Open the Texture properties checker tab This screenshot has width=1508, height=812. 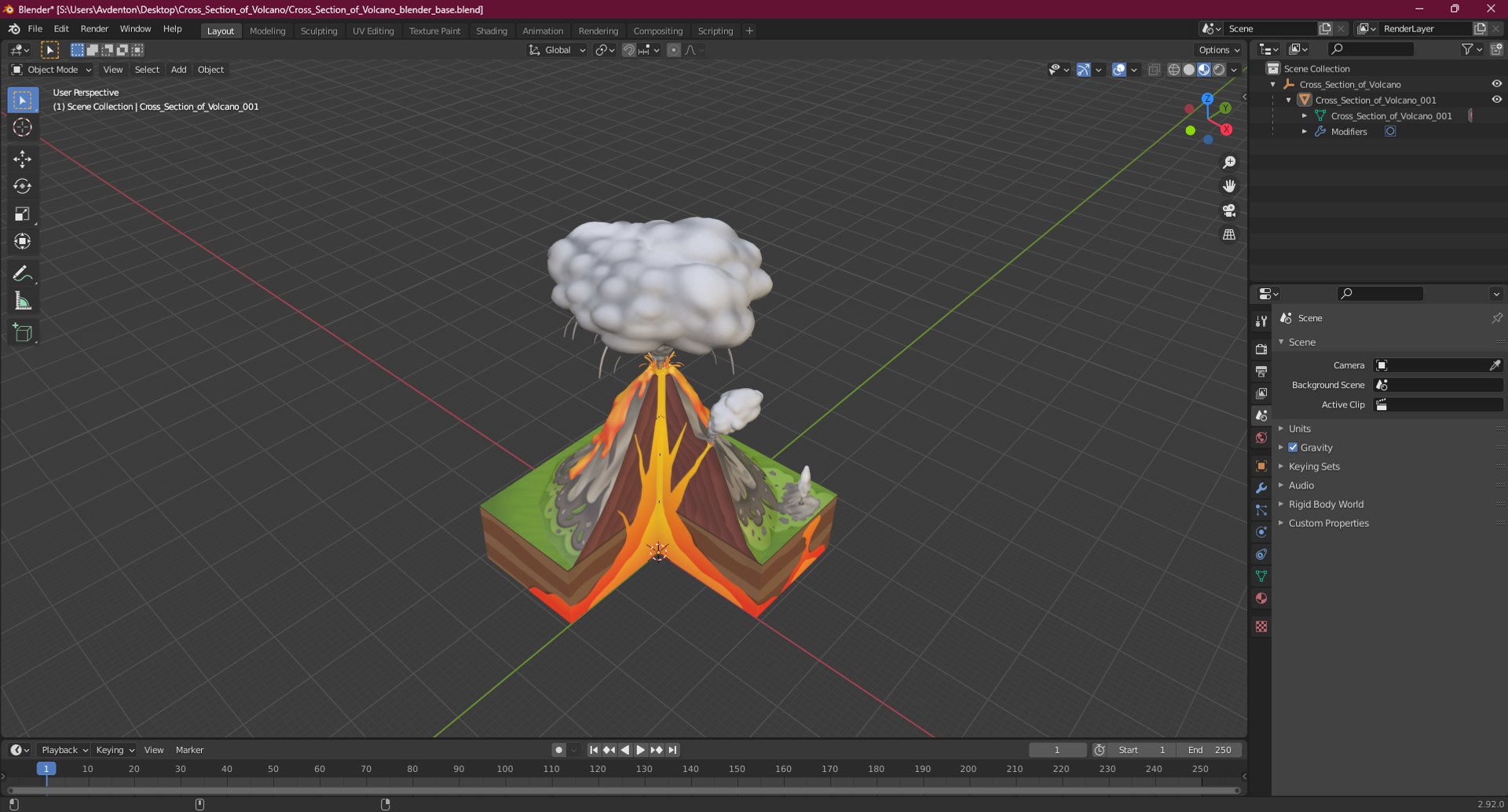pyautogui.click(x=1261, y=626)
